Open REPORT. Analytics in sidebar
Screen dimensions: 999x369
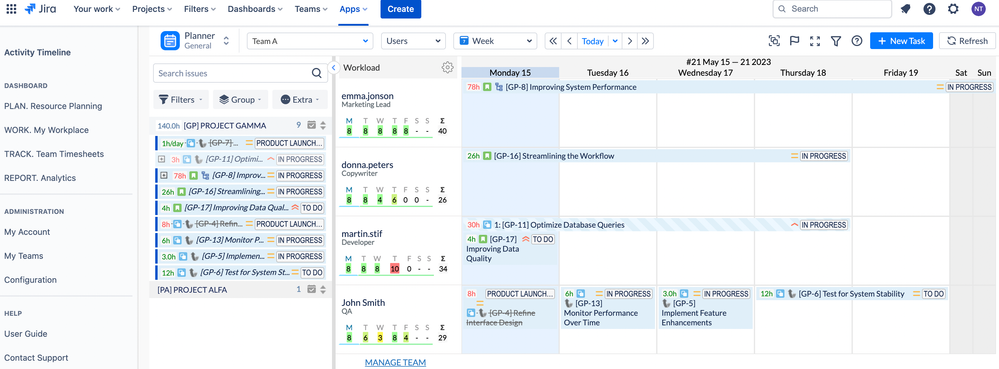[x=40, y=178]
